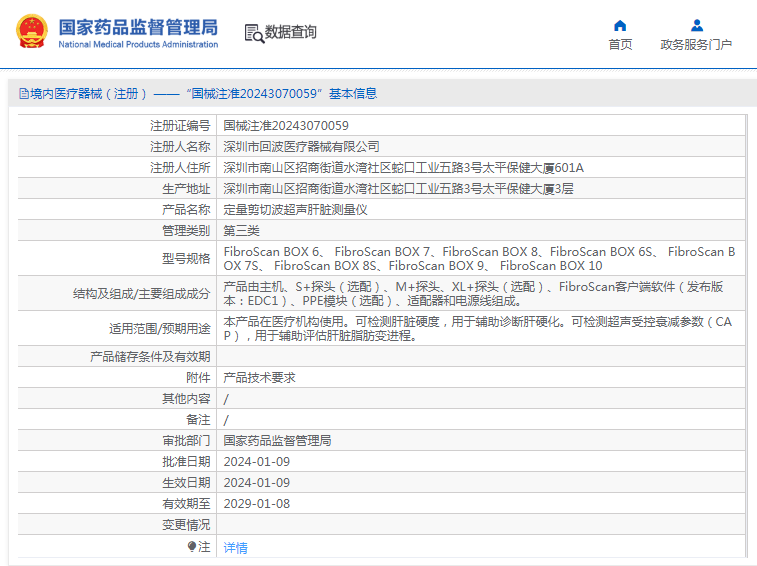The image size is (757, 566).
Task: Click the 结构及组成/主要组成成分 label
Action: point(141,294)
